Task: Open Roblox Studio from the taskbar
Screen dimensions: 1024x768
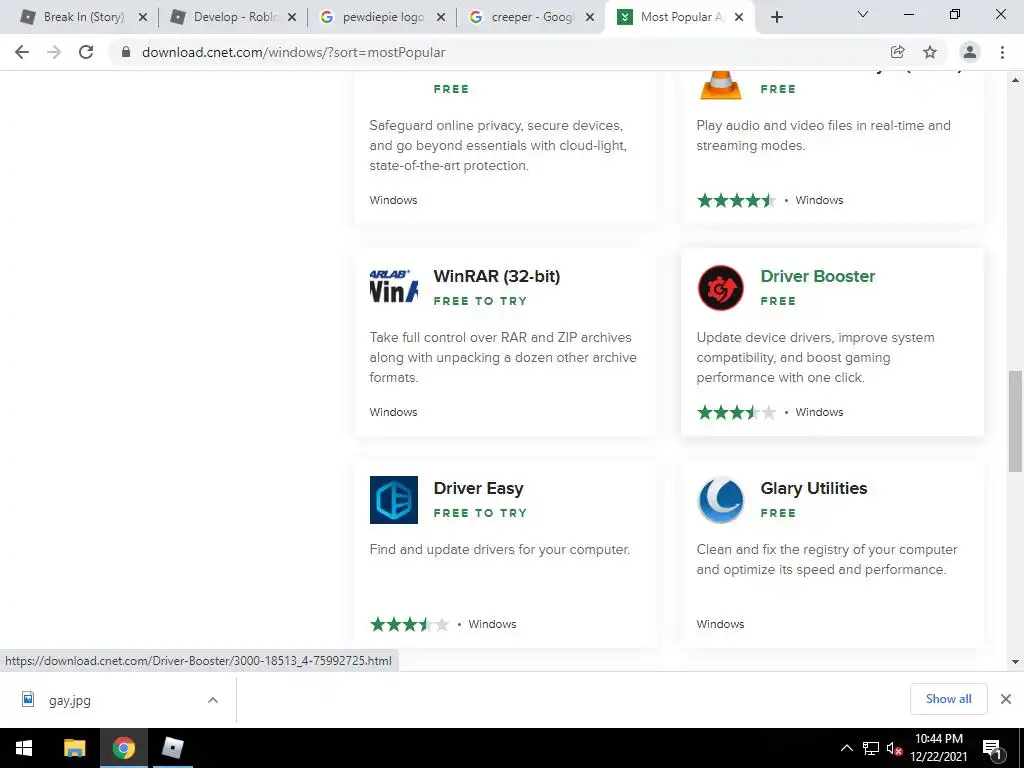Action: point(173,748)
